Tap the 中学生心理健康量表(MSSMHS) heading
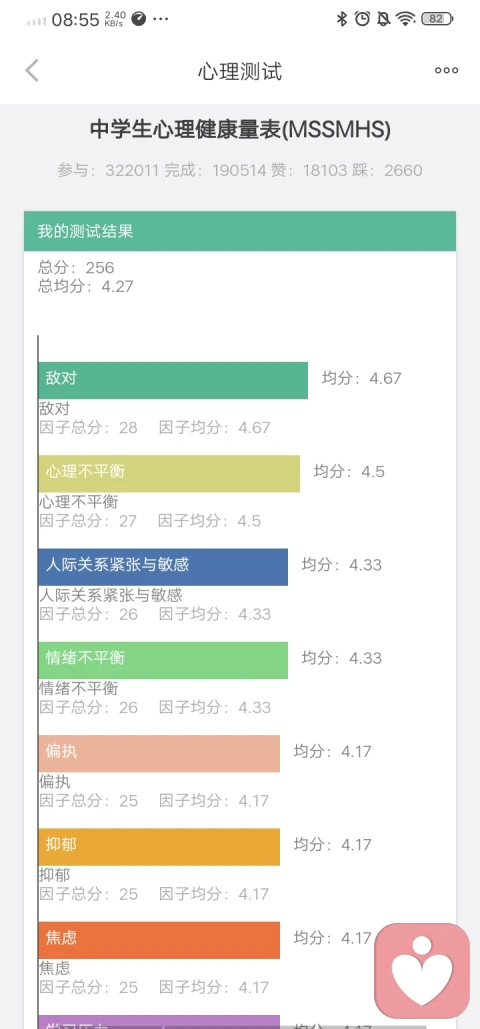This screenshot has width=480, height=1029. 240,130
